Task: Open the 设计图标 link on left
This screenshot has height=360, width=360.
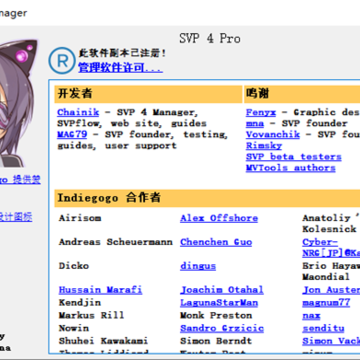Action: pos(16,217)
